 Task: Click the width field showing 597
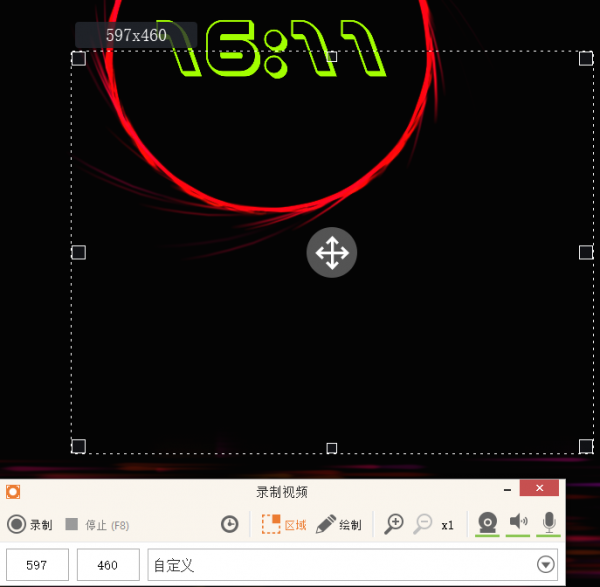(37, 564)
